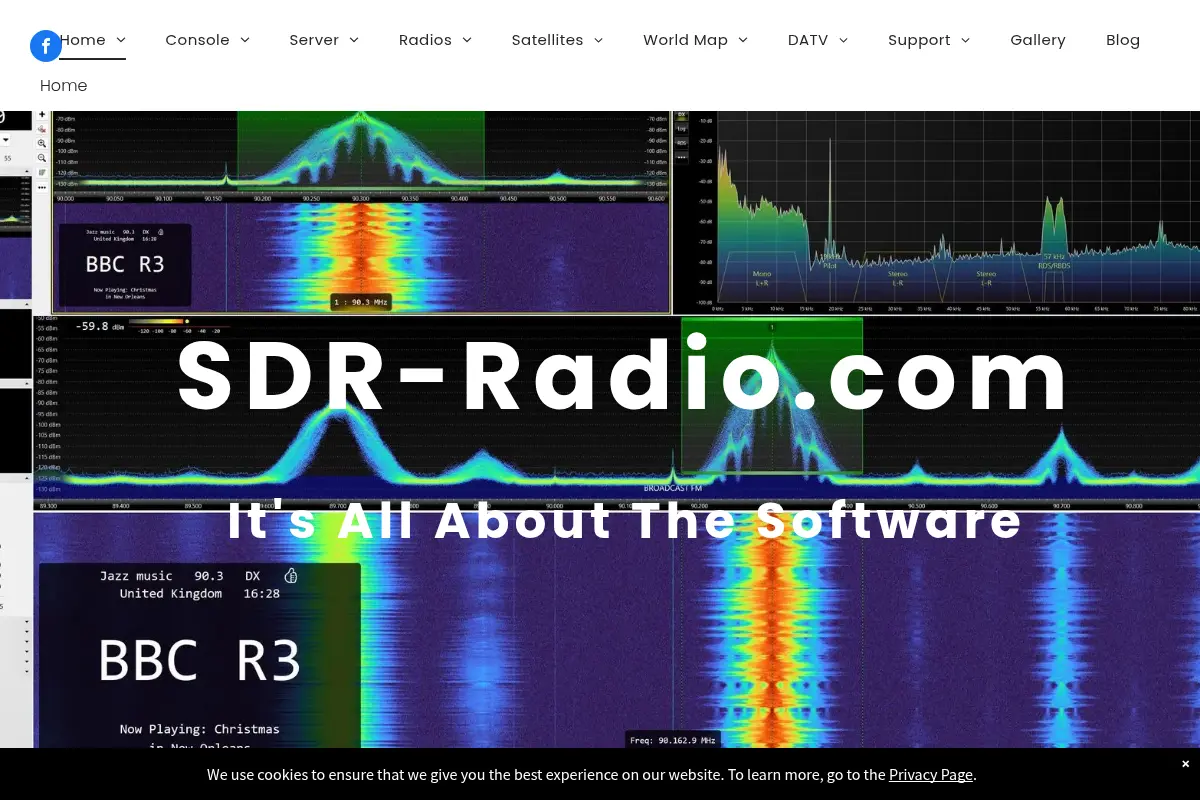Expand the Satellites dropdown chevron

pyautogui.click(x=599, y=40)
